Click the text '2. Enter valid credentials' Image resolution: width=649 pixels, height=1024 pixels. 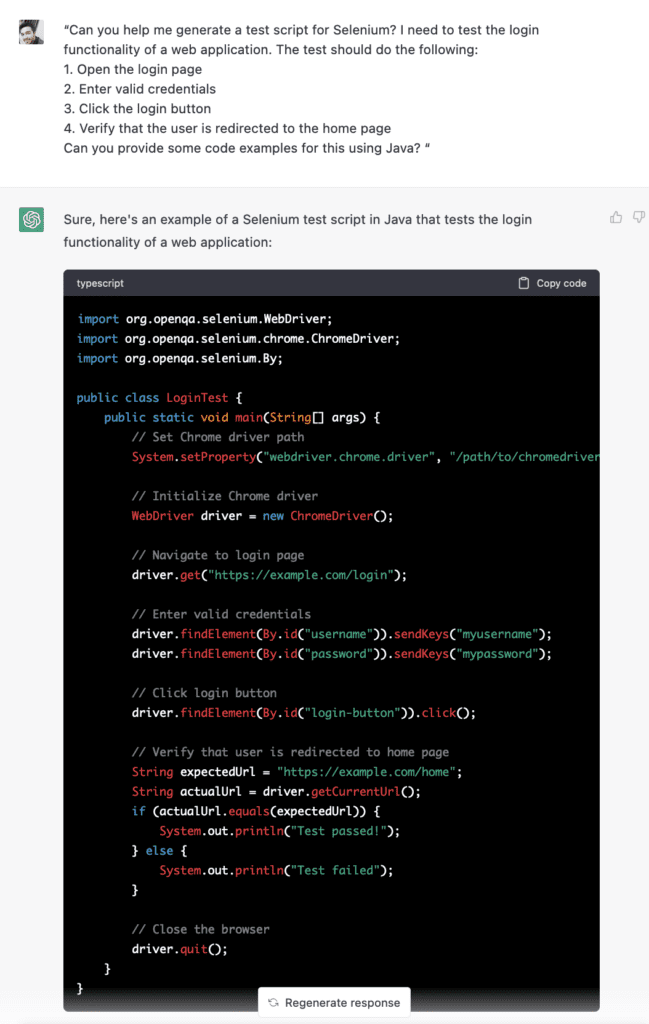139,89
